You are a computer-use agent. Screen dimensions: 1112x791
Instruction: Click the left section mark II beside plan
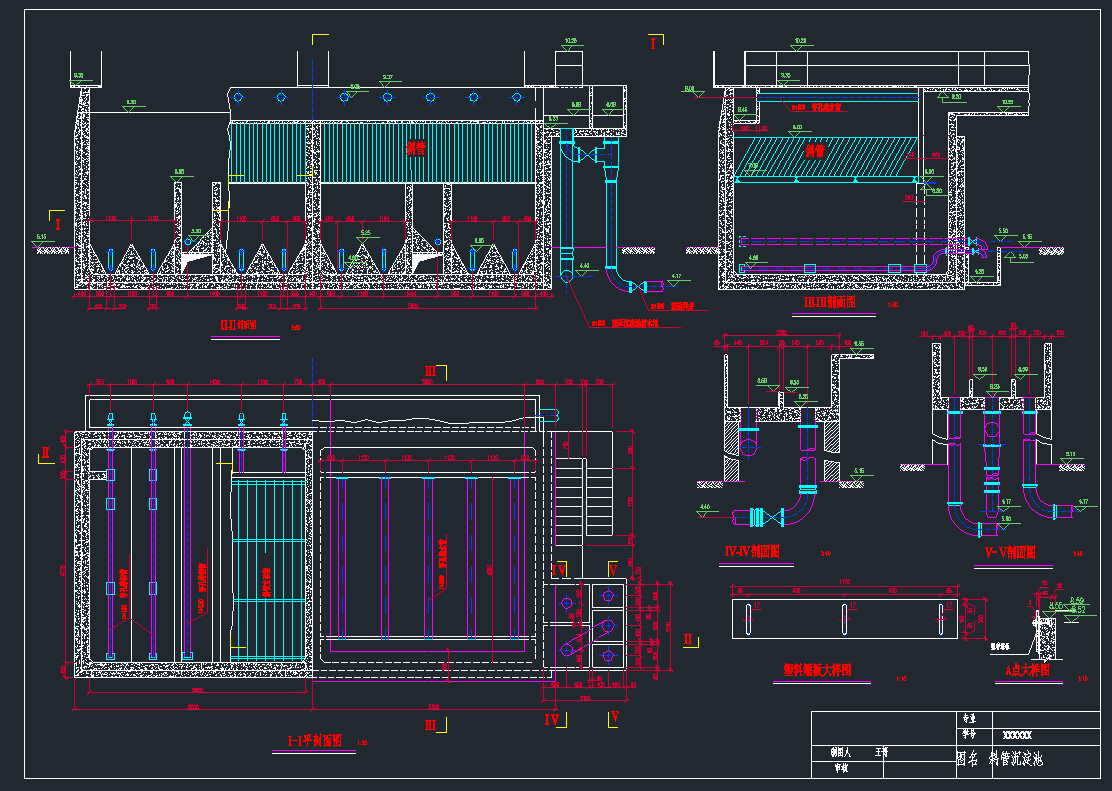(x=45, y=454)
